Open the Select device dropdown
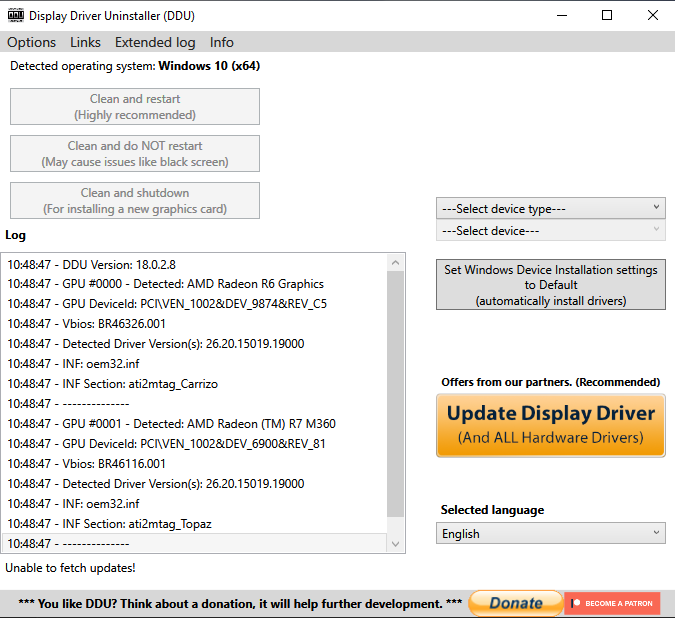Viewport: 675px width, 618px height. (551, 231)
